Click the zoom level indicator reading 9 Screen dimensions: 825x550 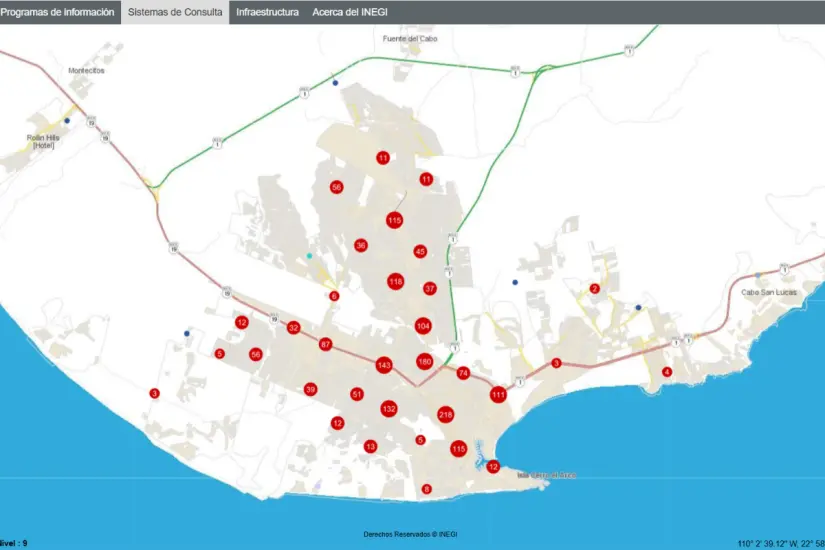pyautogui.click(x=14, y=543)
